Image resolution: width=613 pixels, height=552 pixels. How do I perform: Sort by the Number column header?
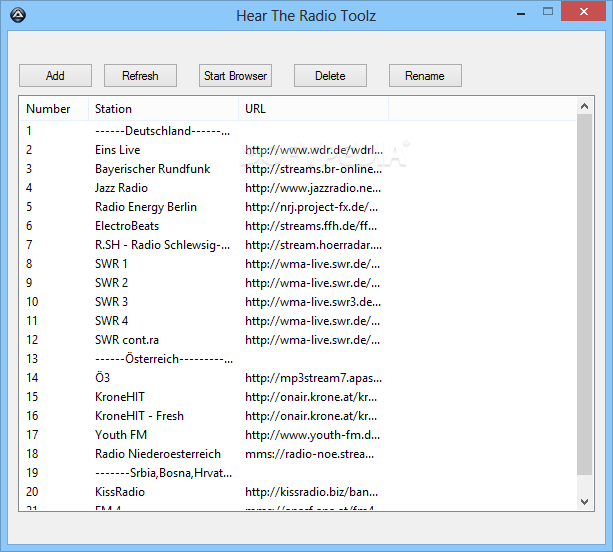click(x=54, y=109)
